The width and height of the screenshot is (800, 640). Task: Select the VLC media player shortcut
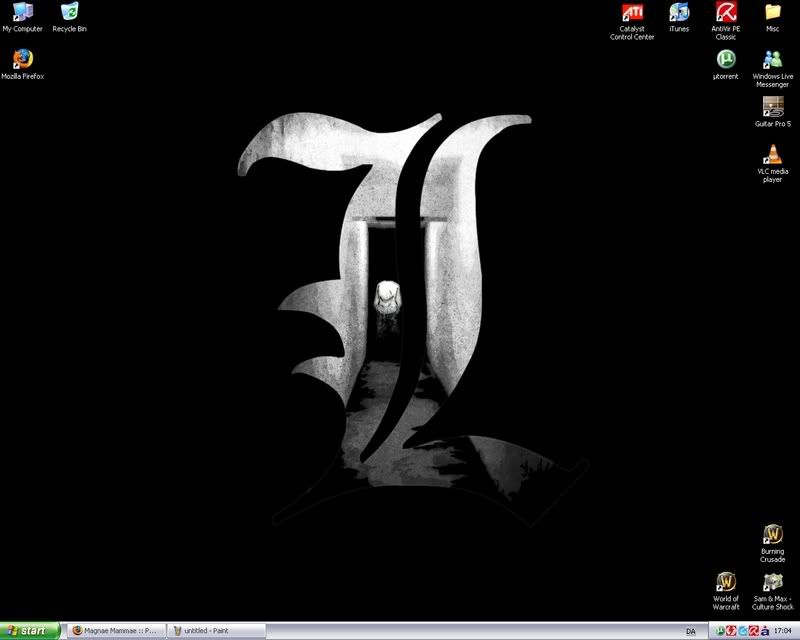tap(772, 163)
